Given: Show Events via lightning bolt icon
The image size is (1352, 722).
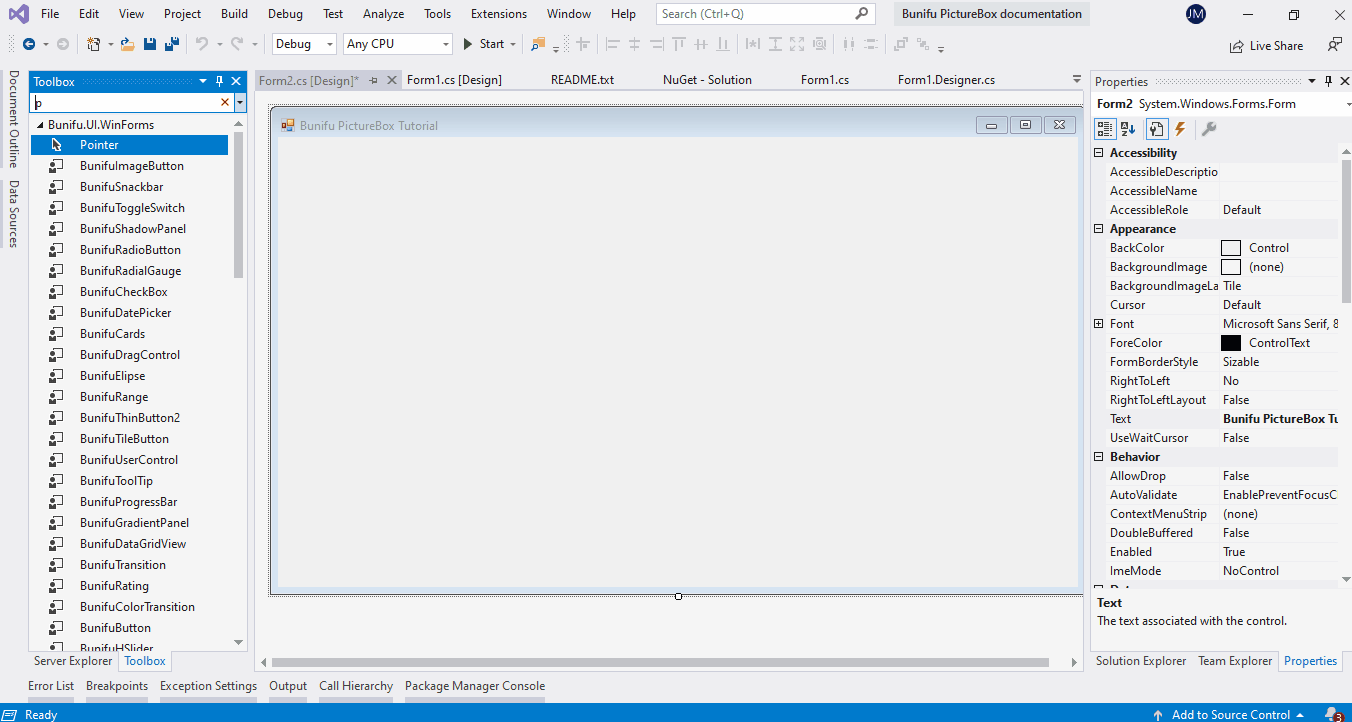Looking at the screenshot, I should (1180, 129).
